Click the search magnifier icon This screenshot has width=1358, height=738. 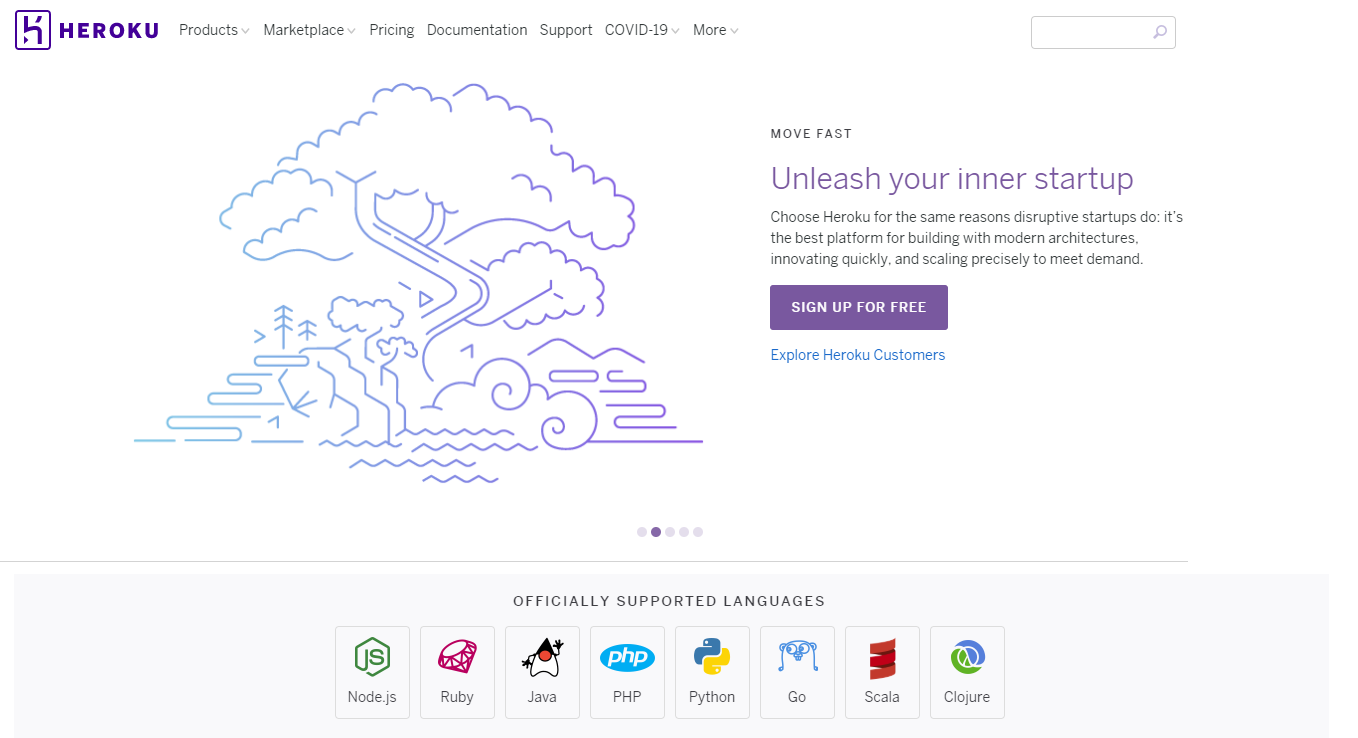tap(1160, 32)
